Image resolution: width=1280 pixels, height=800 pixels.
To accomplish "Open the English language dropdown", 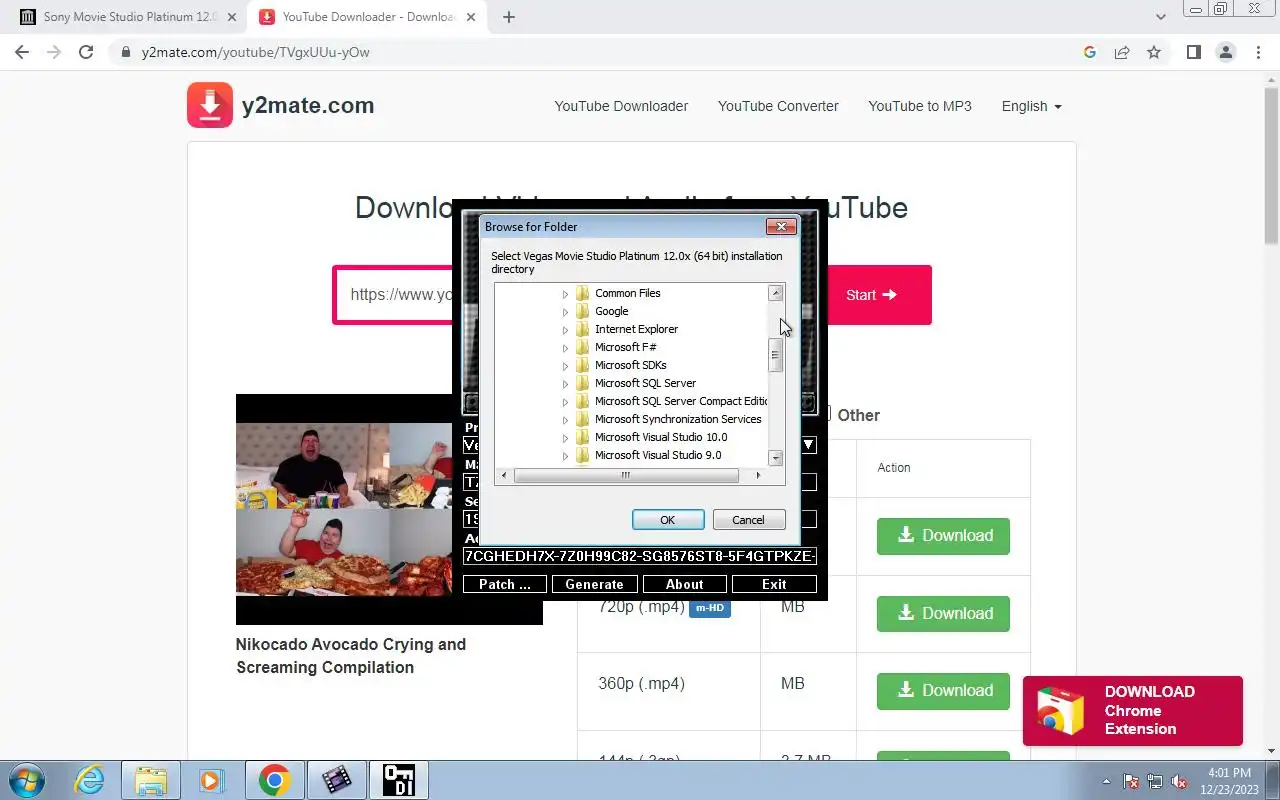I will tap(1031, 106).
